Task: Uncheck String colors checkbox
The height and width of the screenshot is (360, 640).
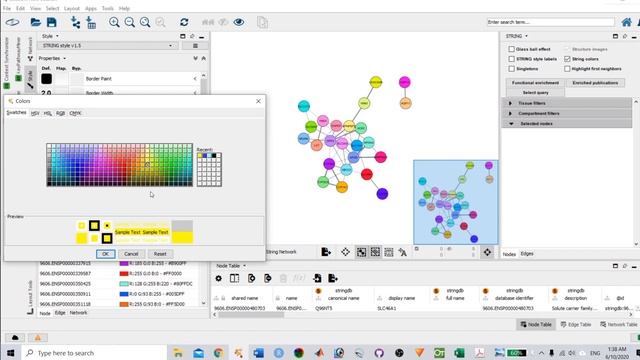Action: [567, 59]
